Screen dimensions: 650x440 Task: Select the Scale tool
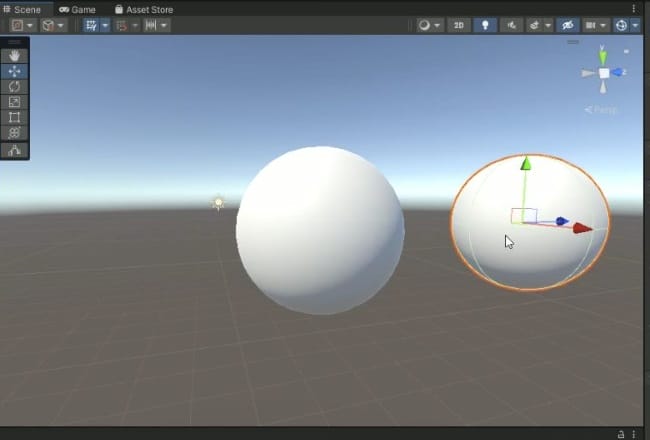click(x=15, y=102)
